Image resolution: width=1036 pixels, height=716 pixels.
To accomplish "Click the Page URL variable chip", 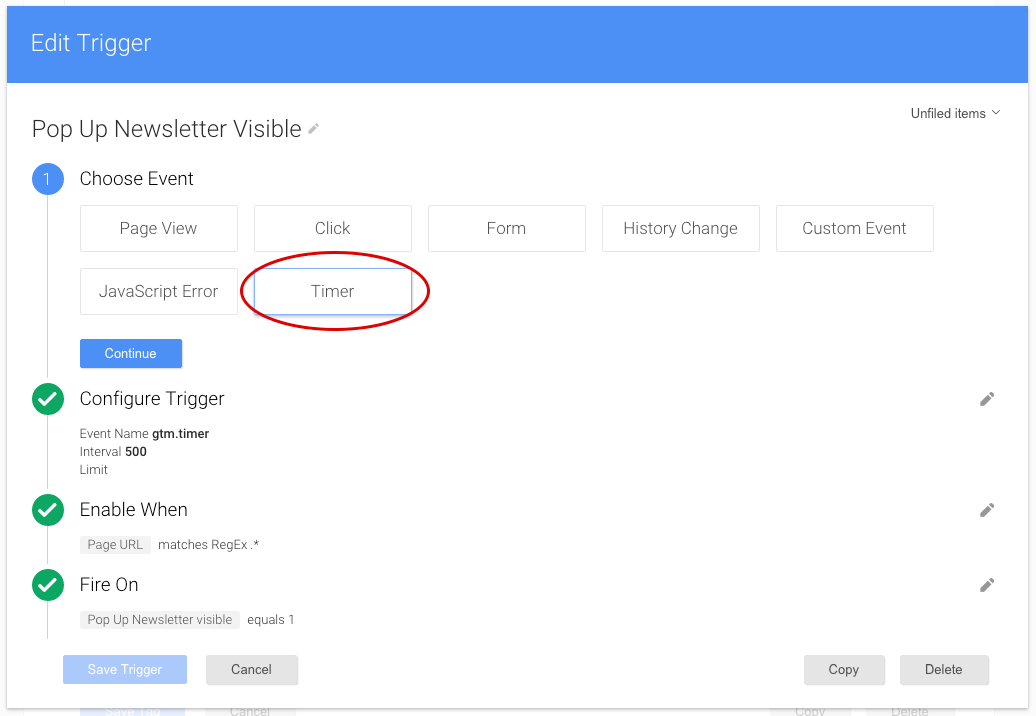I will coord(115,545).
